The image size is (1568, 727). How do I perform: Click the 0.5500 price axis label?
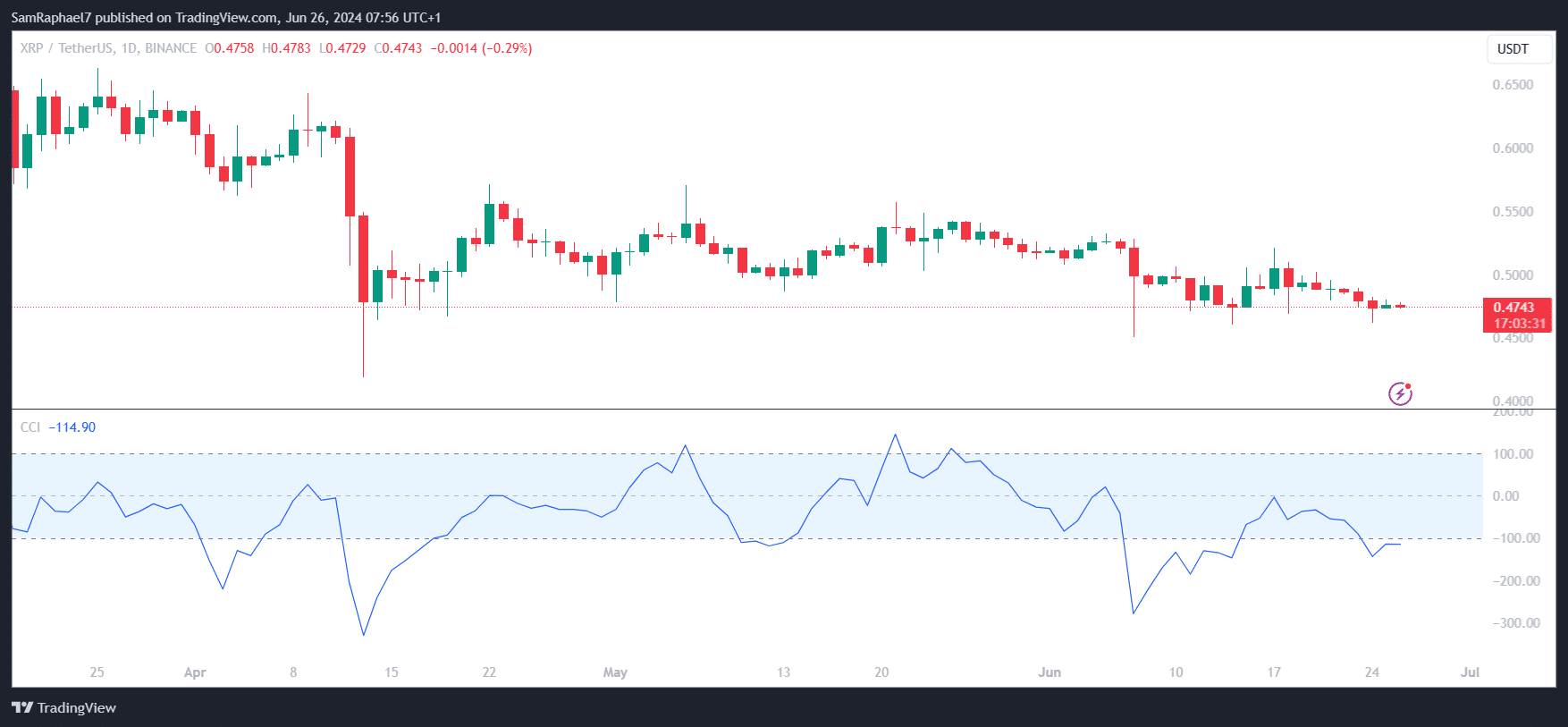point(1513,212)
